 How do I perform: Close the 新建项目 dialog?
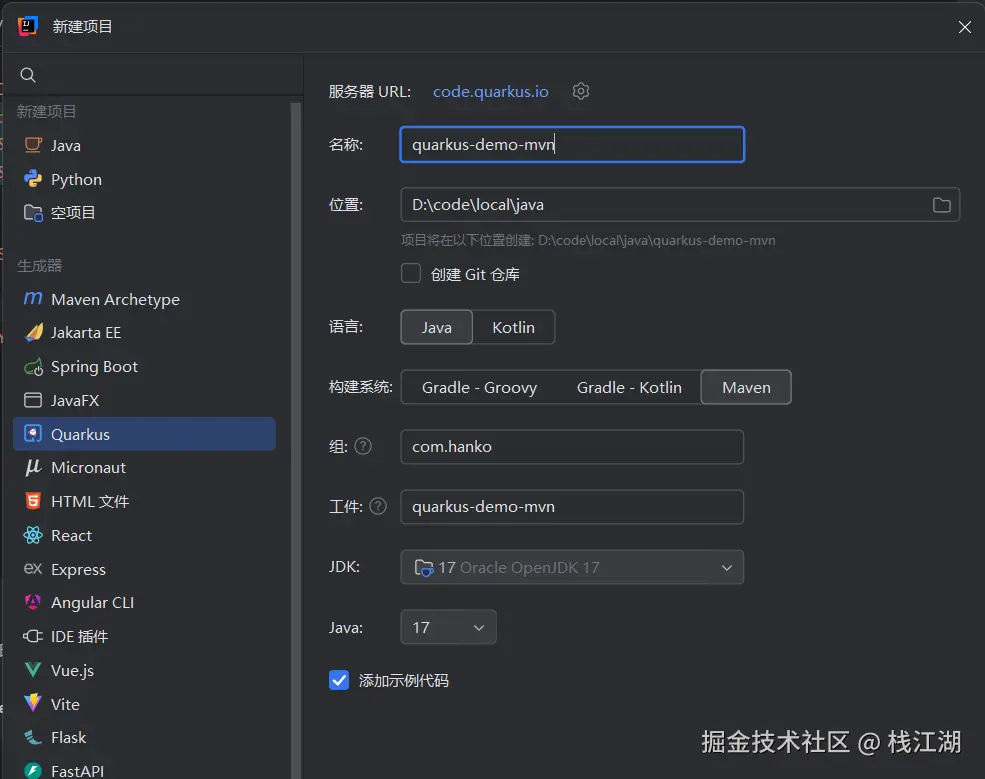point(965,27)
